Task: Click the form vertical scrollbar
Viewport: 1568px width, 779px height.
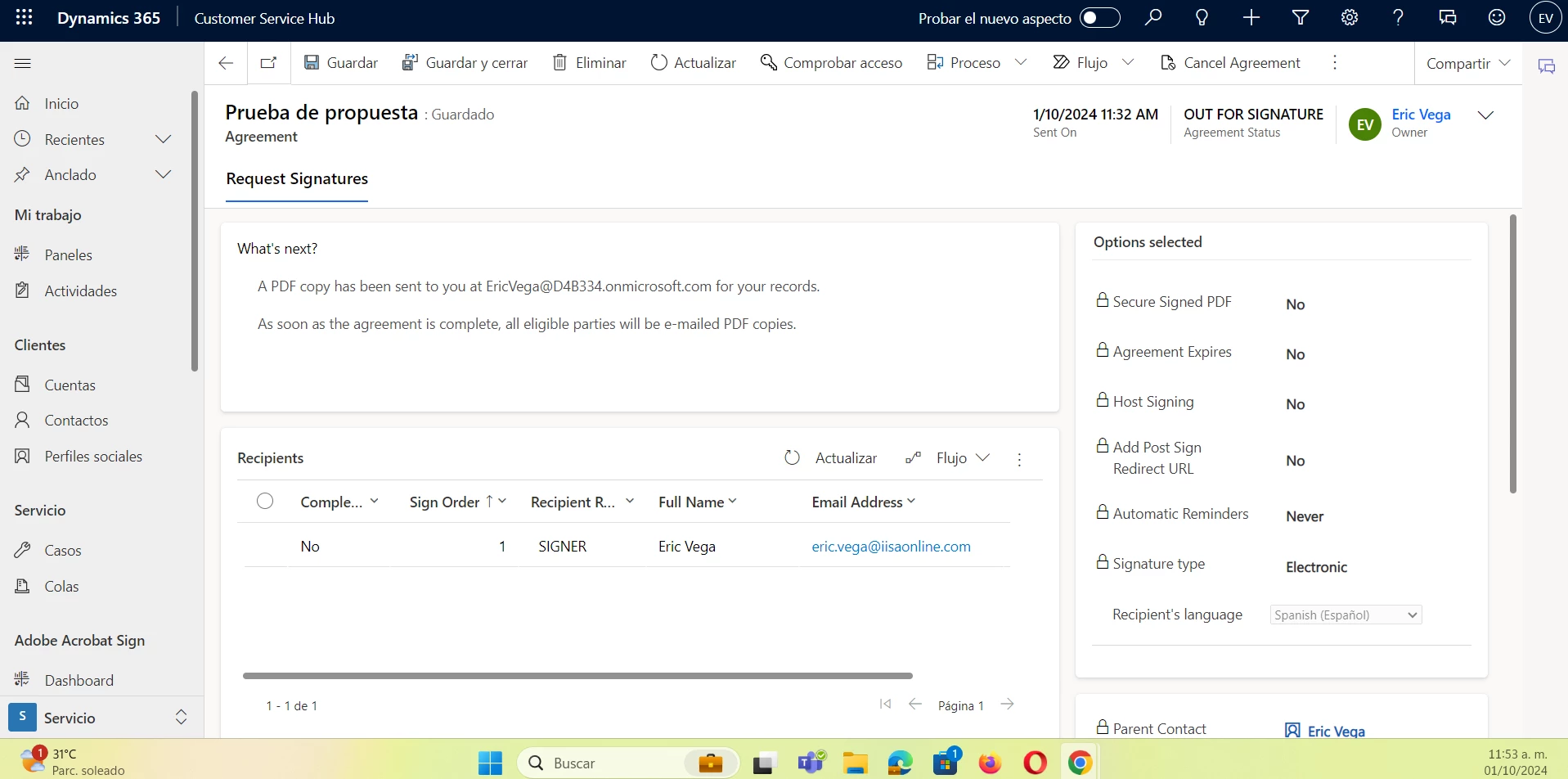Action: coord(1513,353)
